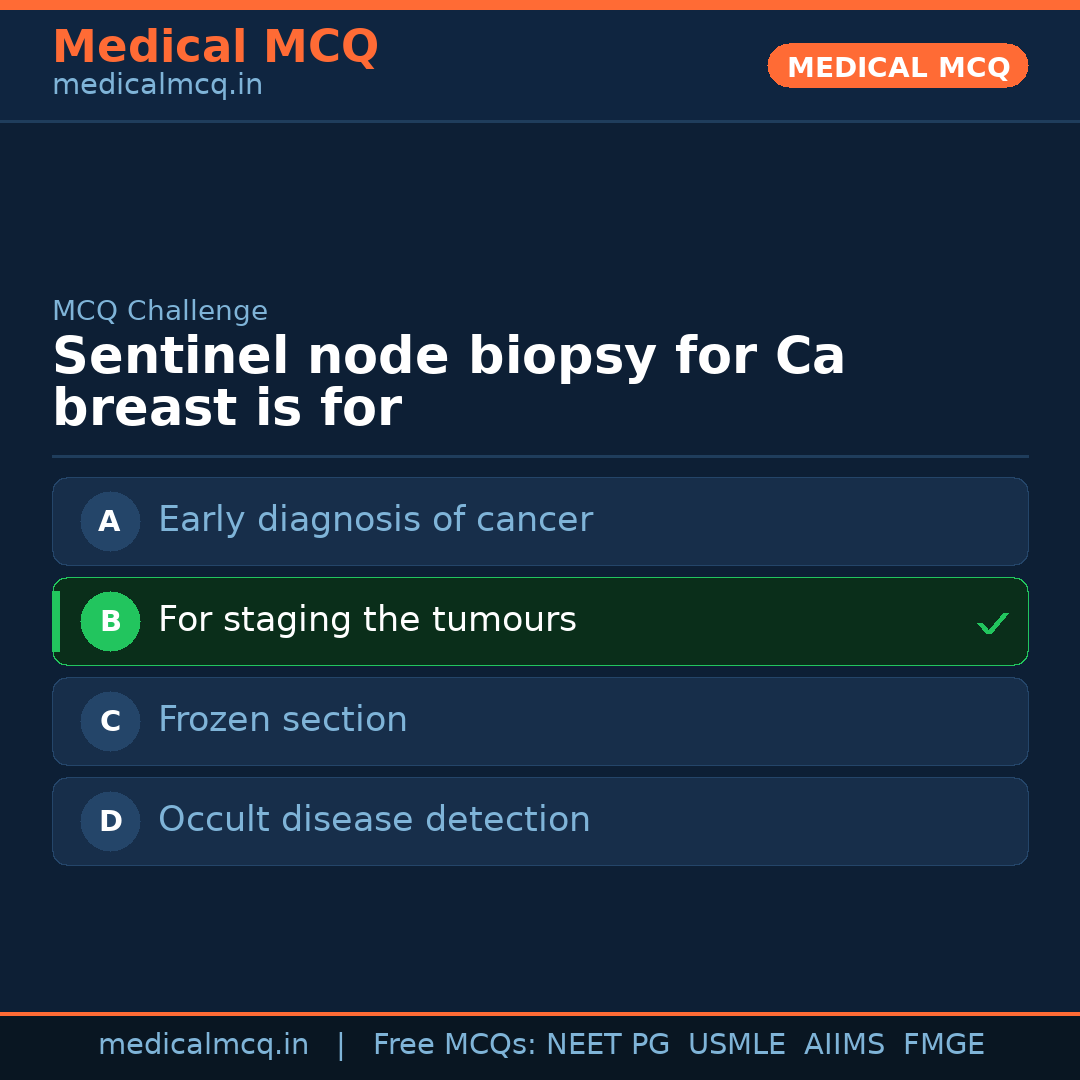Click the letter C circle icon
This screenshot has width=1080, height=1080.
click(x=110, y=721)
